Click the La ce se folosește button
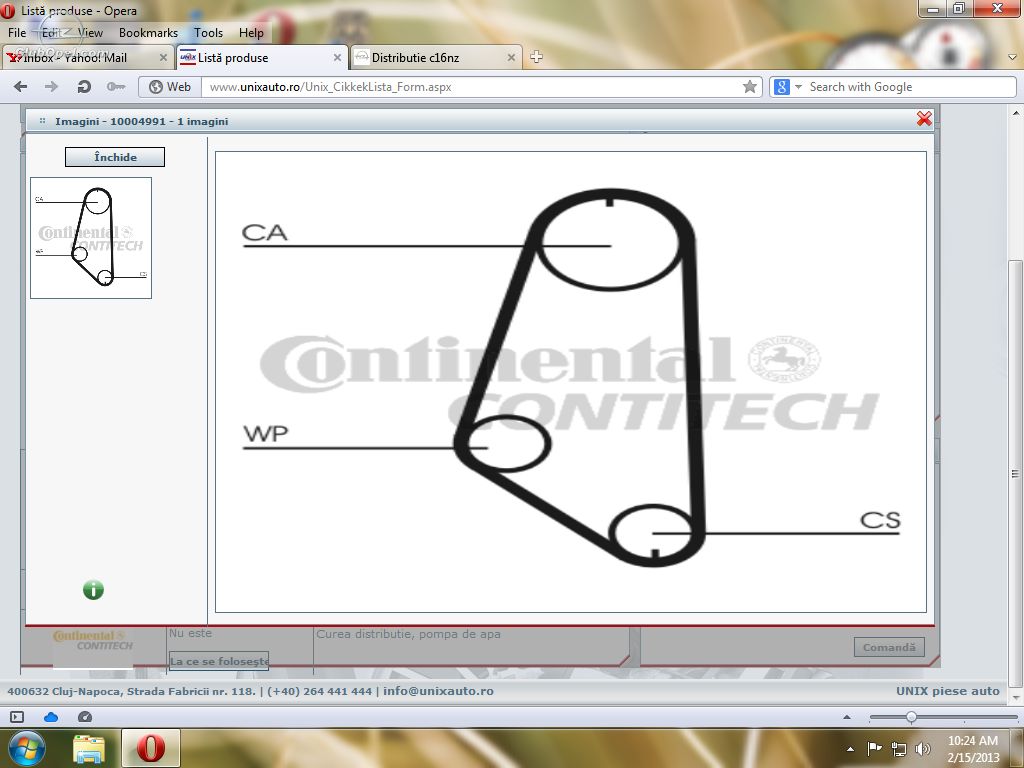Image resolution: width=1024 pixels, height=768 pixels. pos(219,661)
